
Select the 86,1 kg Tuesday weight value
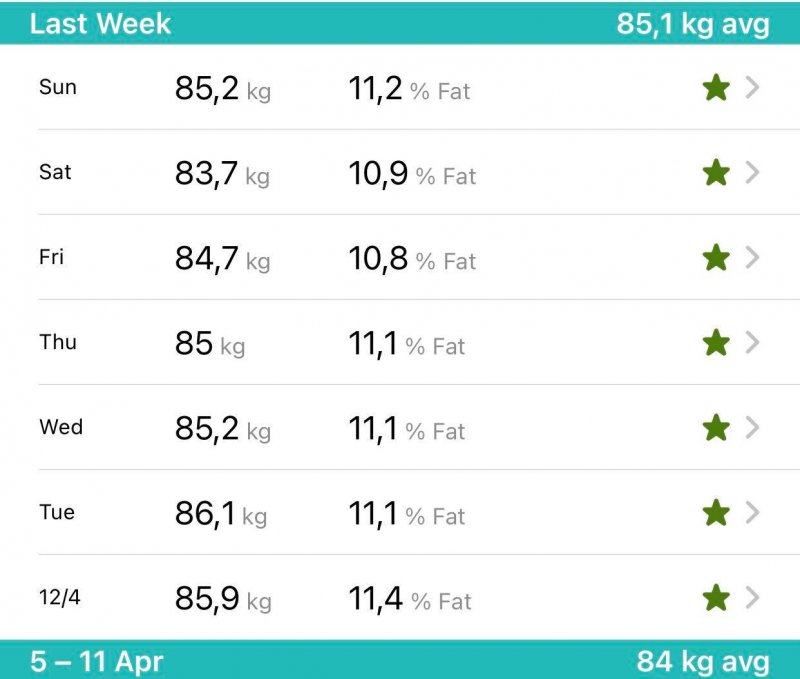click(x=221, y=513)
